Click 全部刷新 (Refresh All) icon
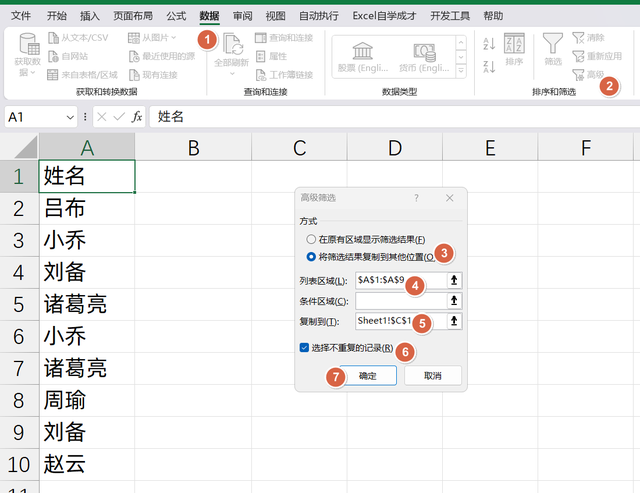This screenshot has height=493, width=640. pyautogui.click(x=233, y=44)
